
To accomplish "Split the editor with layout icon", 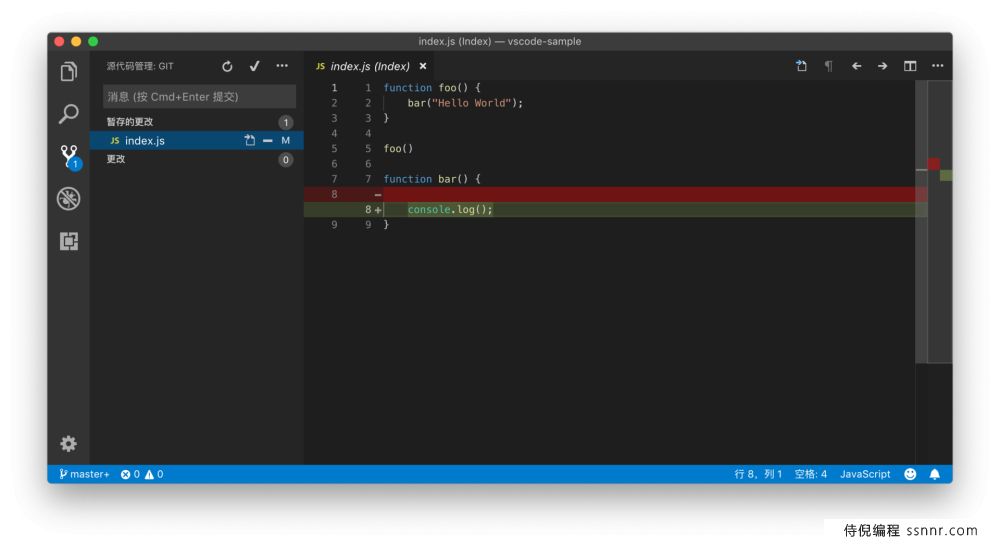I will point(910,66).
